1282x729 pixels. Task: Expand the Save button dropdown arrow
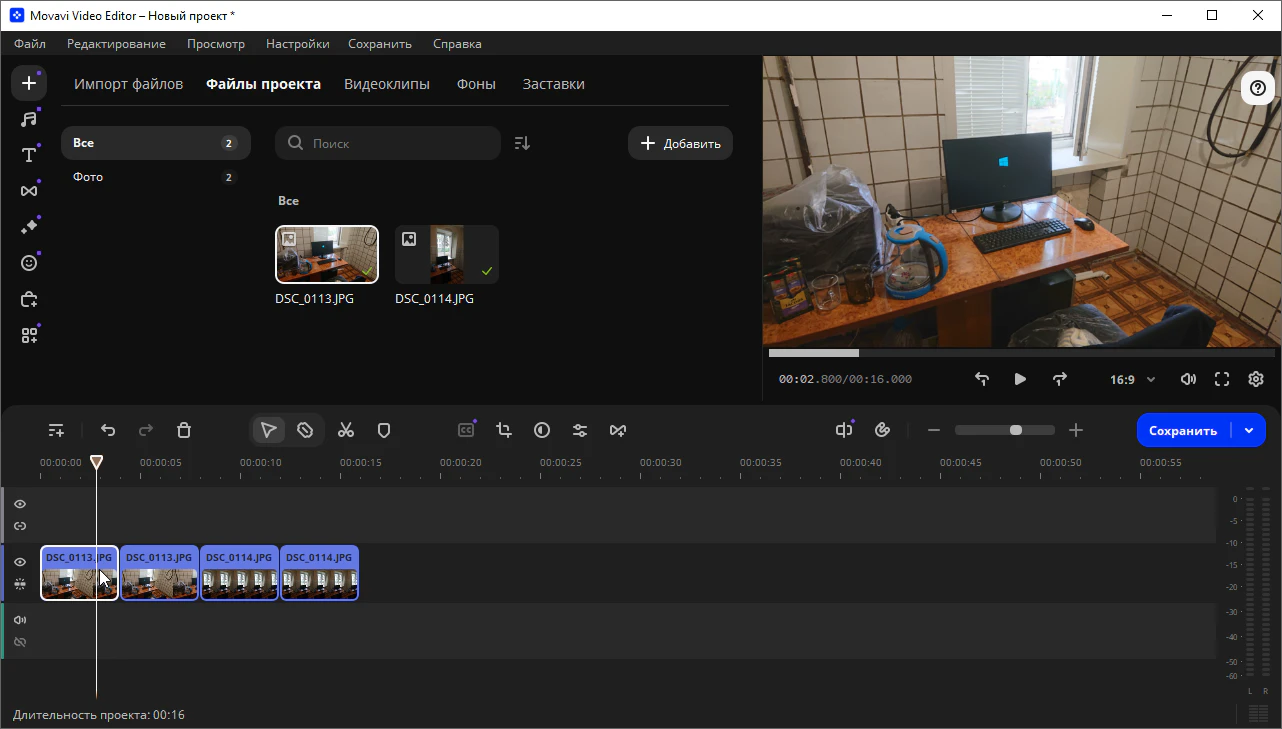pos(1249,430)
